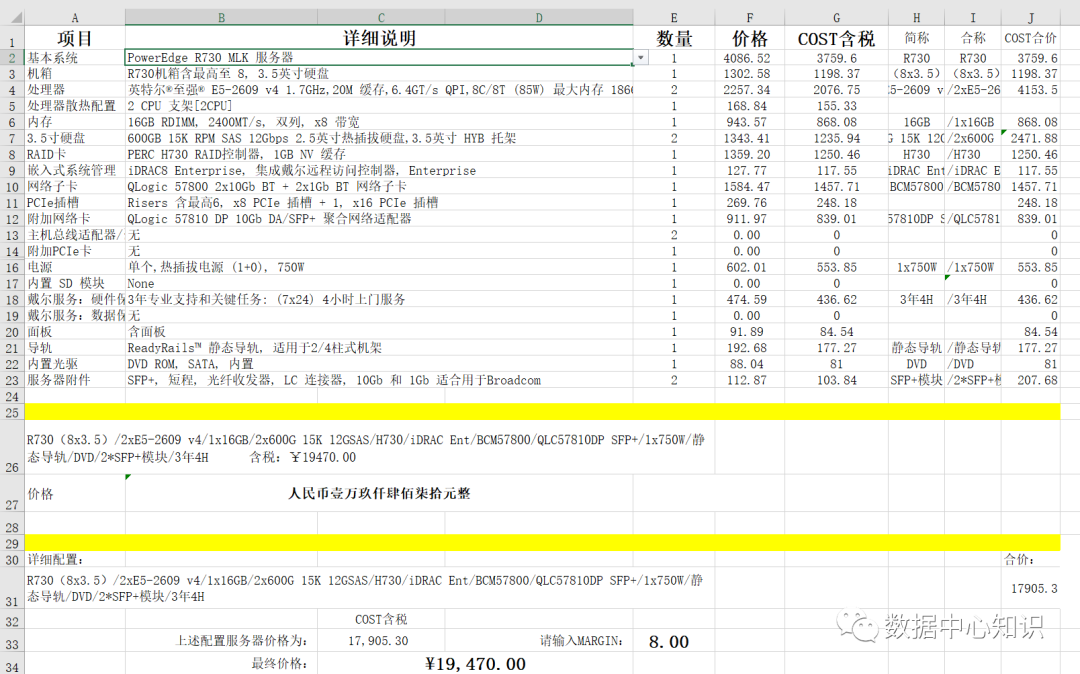Click the 项目 header cell
The height and width of the screenshot is (674, 1080).
coord(75,38)
